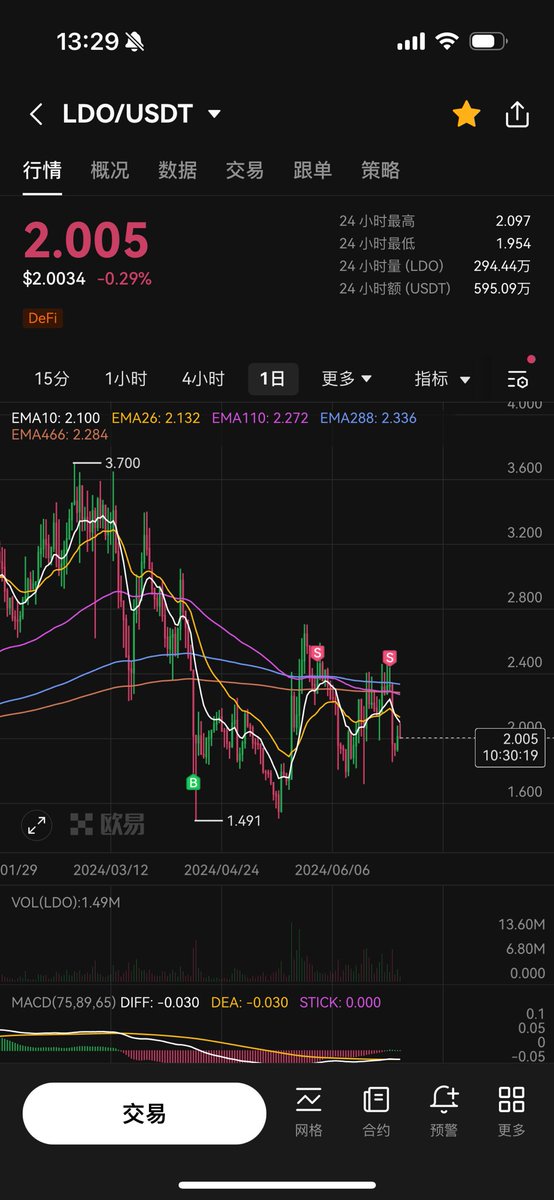Tap the 1.491 low price label
Screen dimensions: 554x1200
[x=245, y=820]
